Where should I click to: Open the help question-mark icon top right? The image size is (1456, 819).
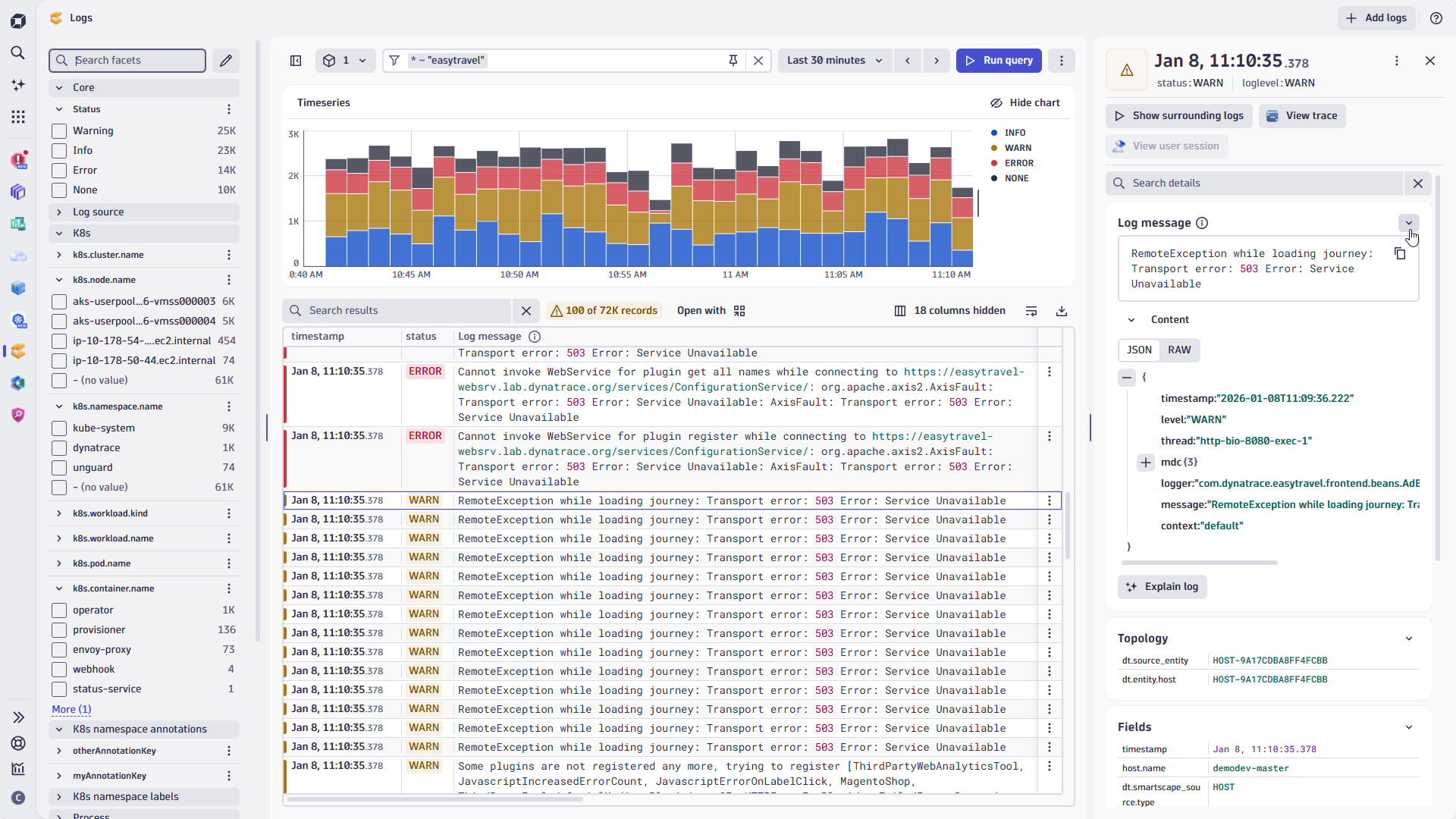[x=1436, y=17]
